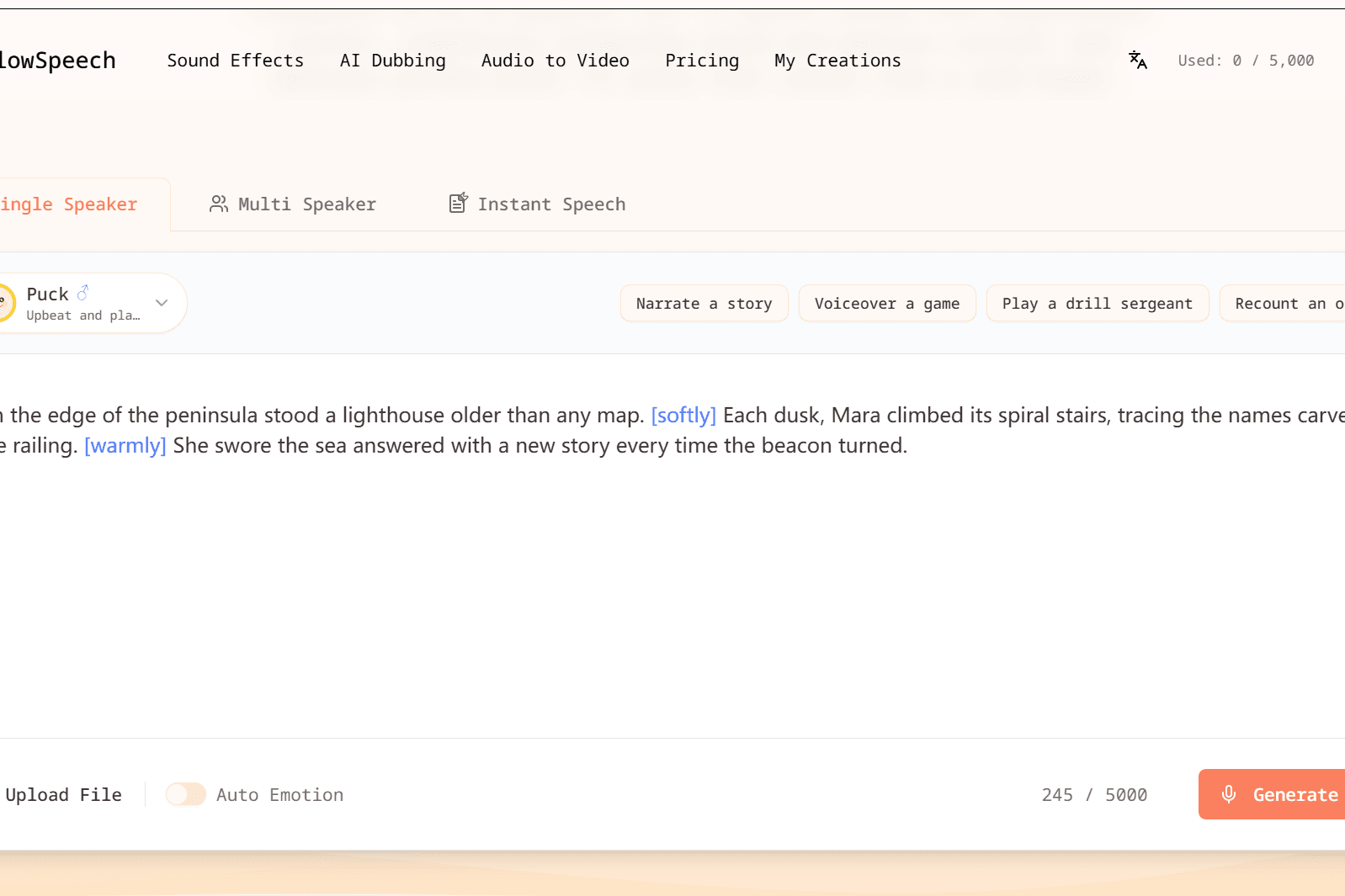Open AI Dubbing from the navigation
1345x896 pixels.
tap(392, 61)
